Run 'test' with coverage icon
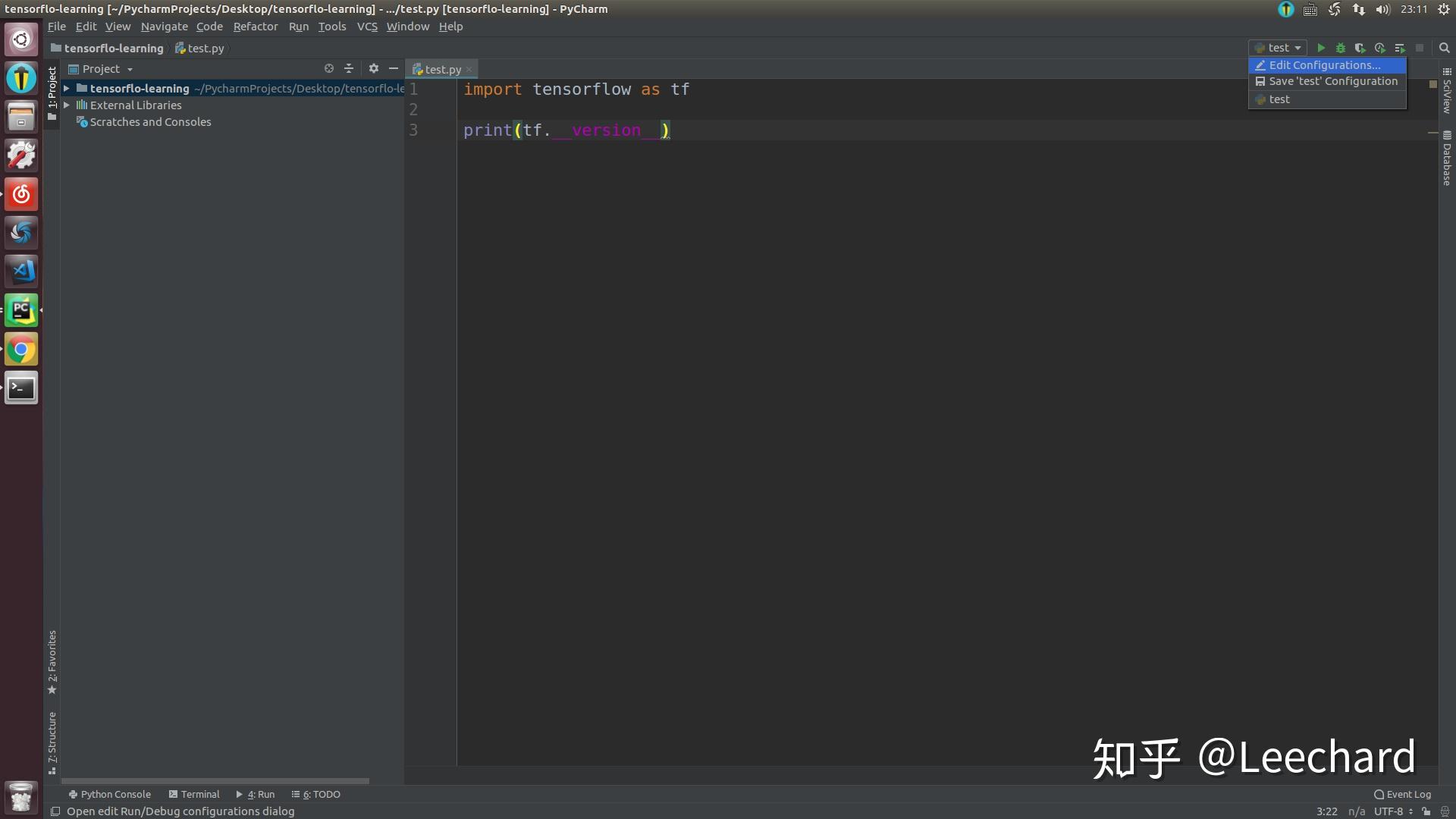 click(1360, 48)
